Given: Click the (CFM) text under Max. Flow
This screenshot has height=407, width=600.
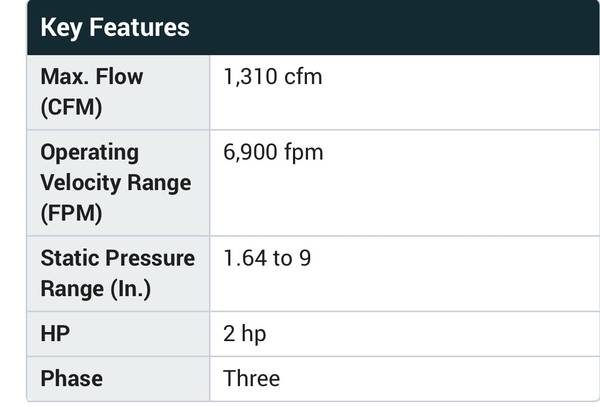Looking at the screenshot, I should point(72,108).
